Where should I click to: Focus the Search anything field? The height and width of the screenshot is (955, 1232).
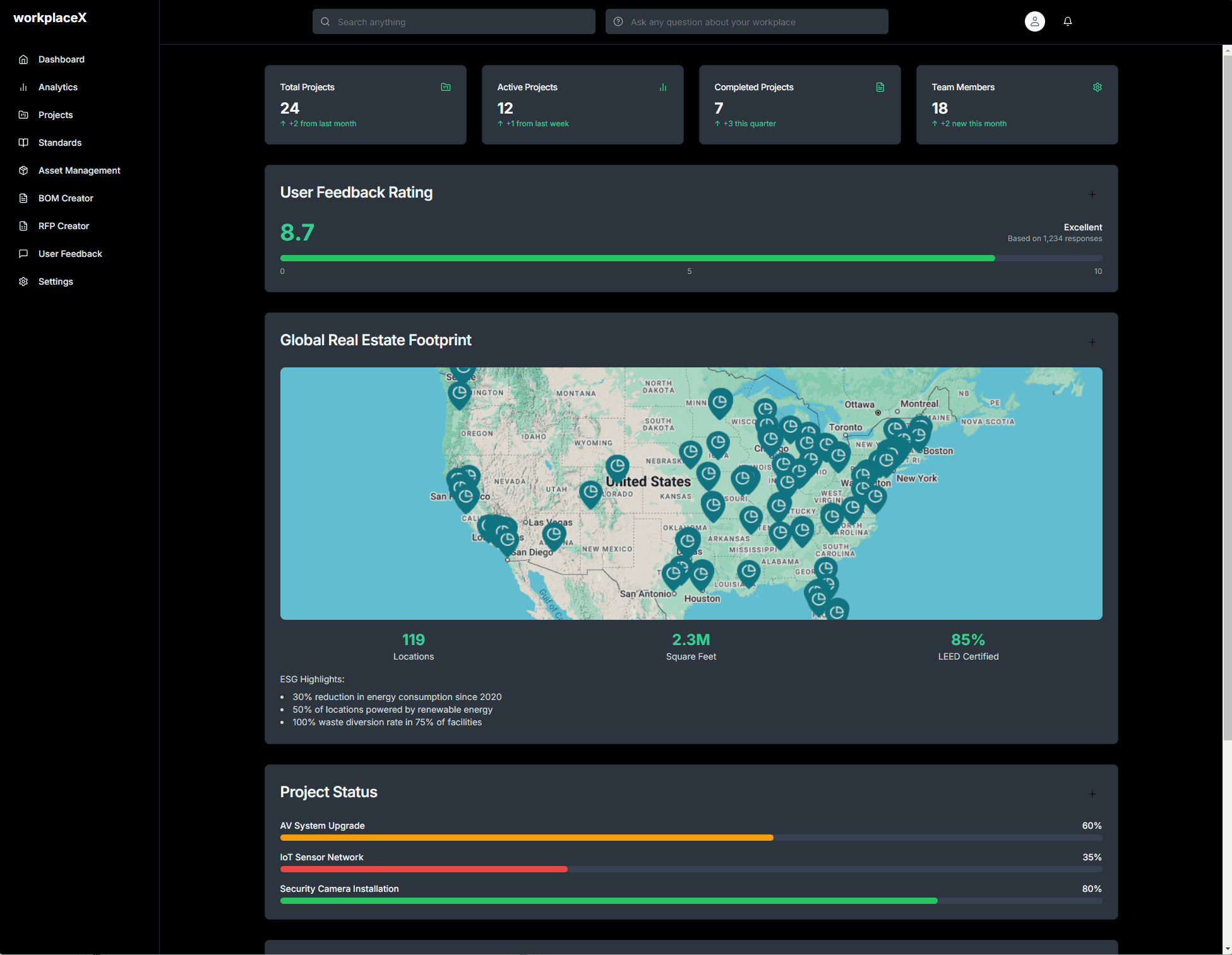453,21
